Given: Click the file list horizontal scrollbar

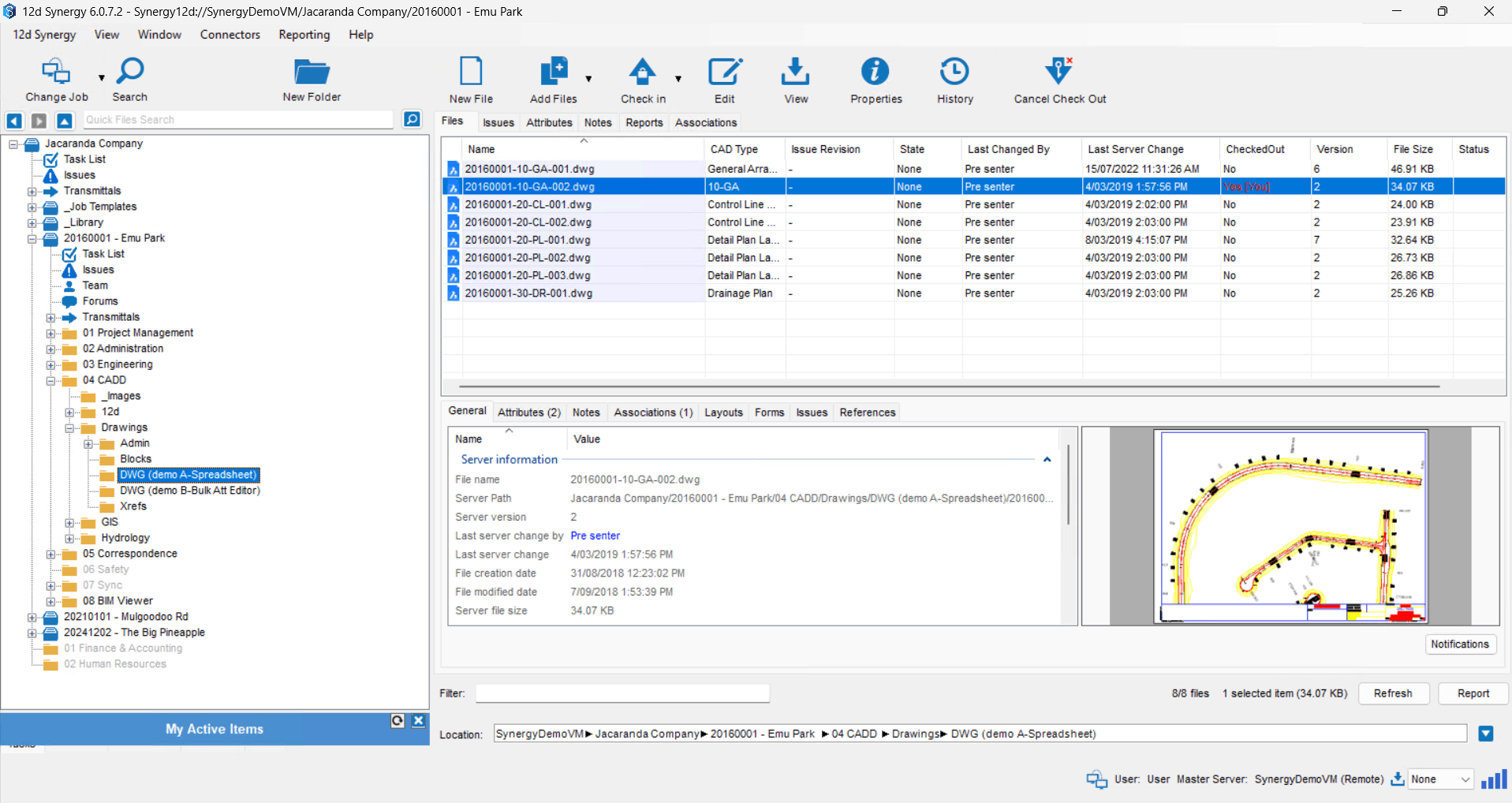Looking at the screenshot, I should [949, 387].
